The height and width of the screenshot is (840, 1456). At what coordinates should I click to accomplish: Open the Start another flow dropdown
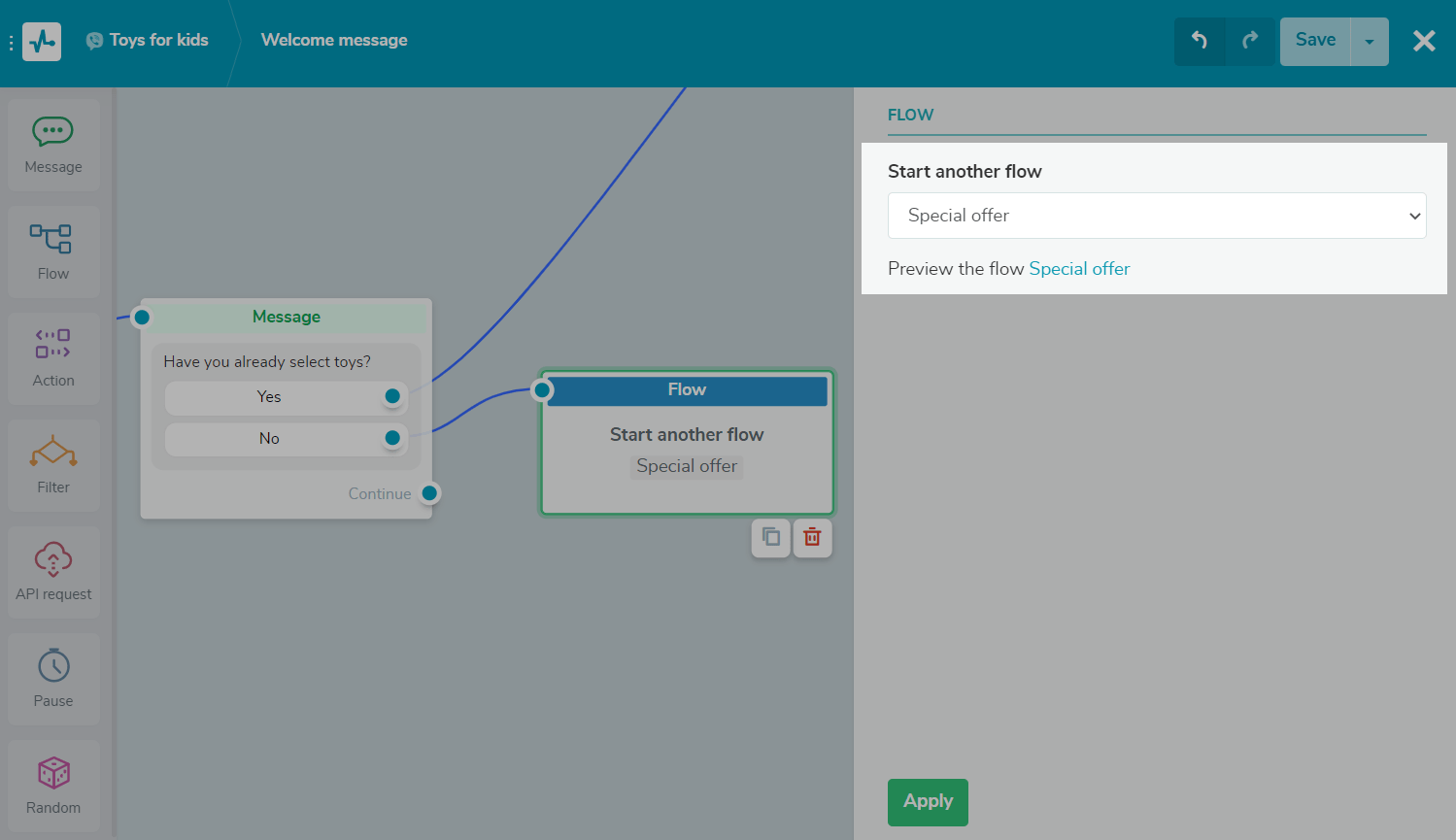coord(1156,216)
